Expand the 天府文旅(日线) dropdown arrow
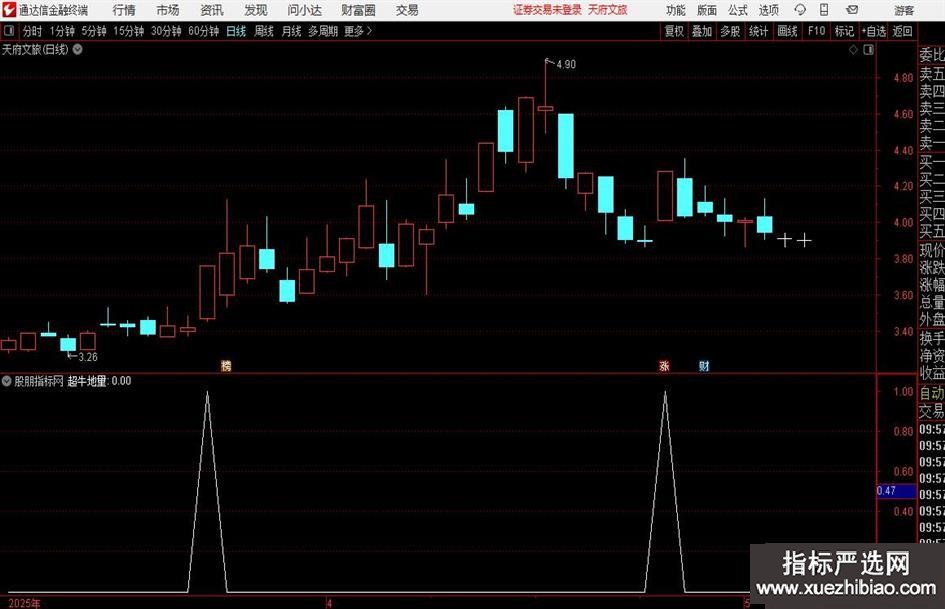The width and height of the screenshot is (945, 609). (78, 49)
